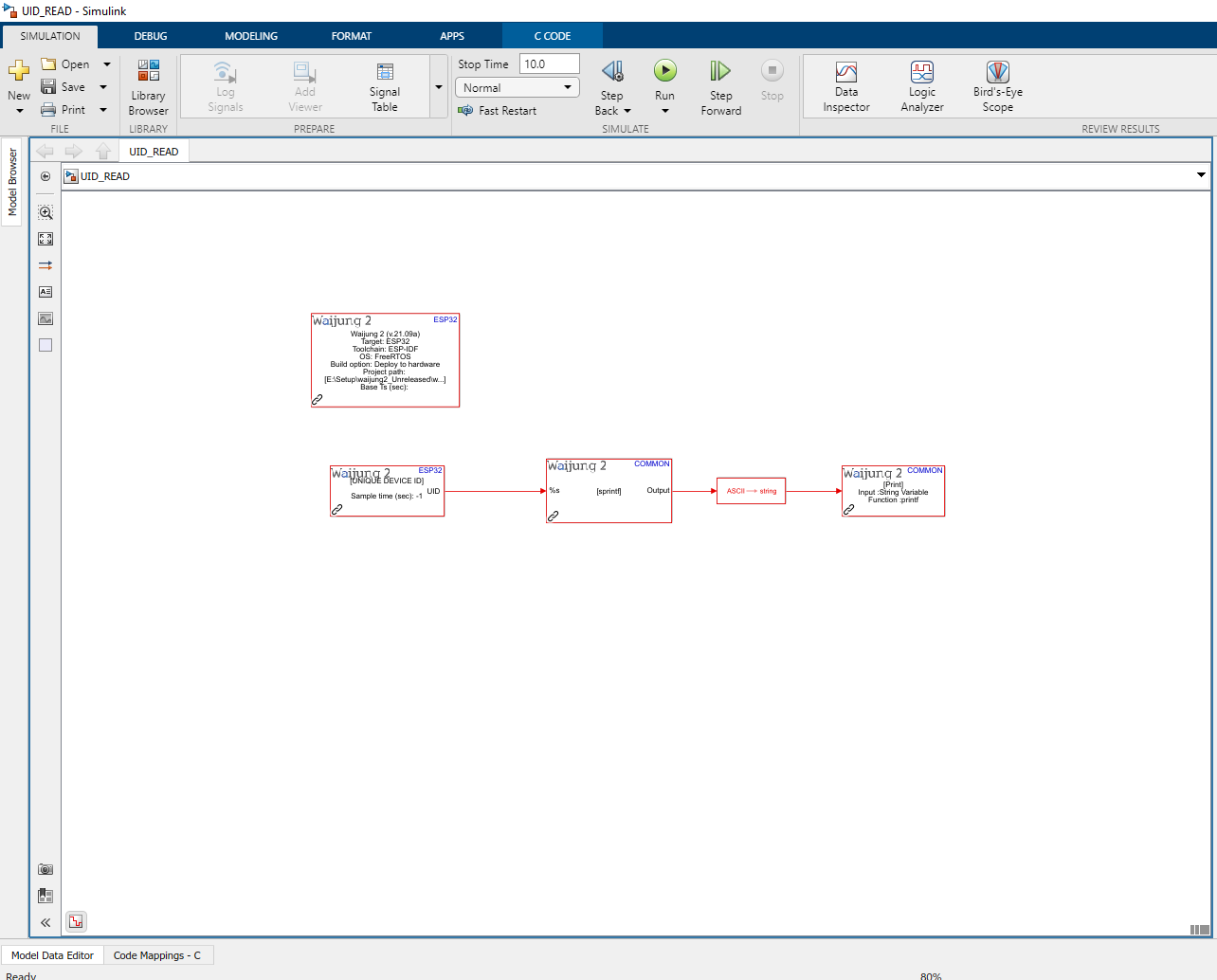Select the Print printf block

coord(893,490)
